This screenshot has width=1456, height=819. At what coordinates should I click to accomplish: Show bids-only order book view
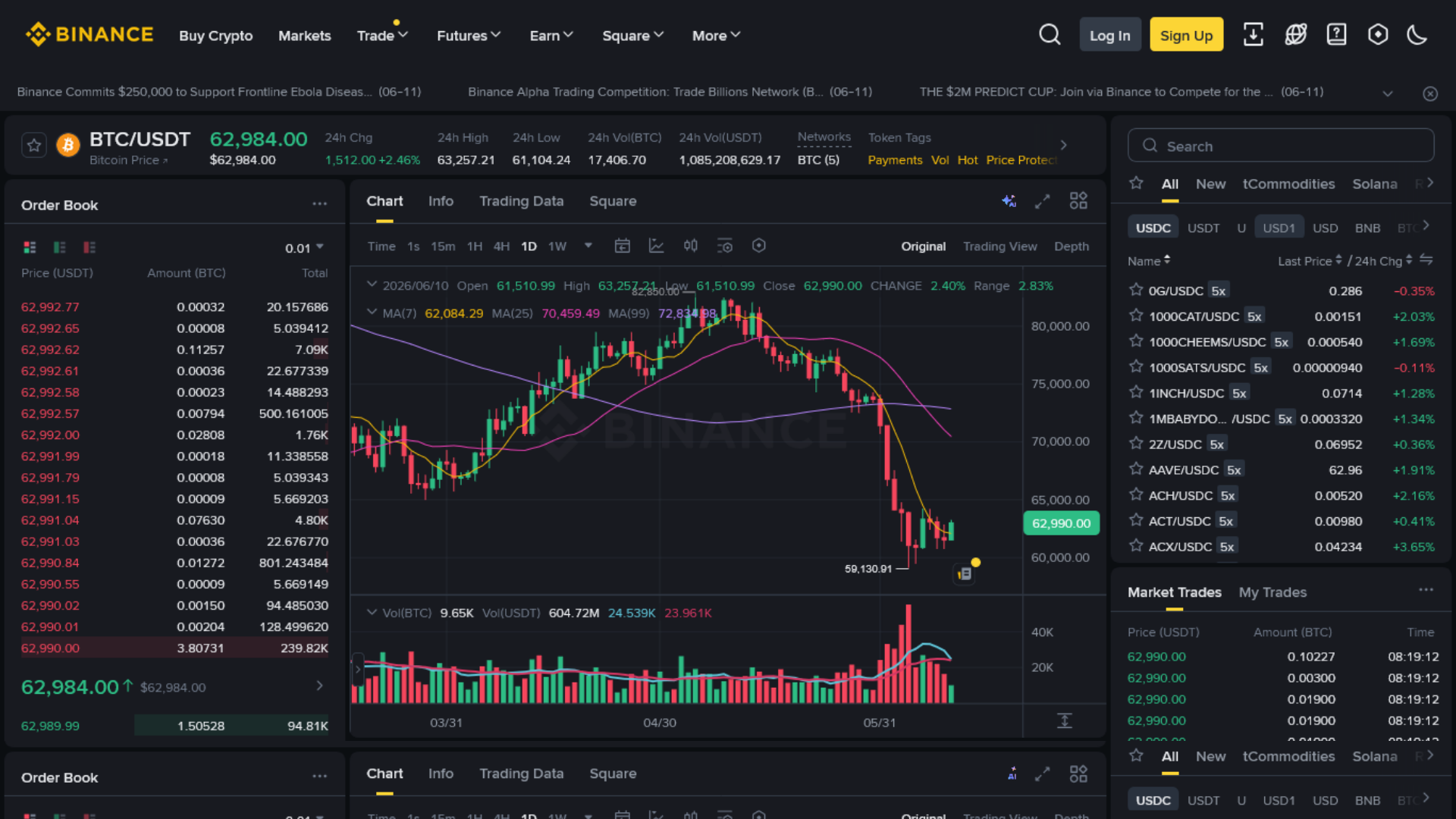59,247
